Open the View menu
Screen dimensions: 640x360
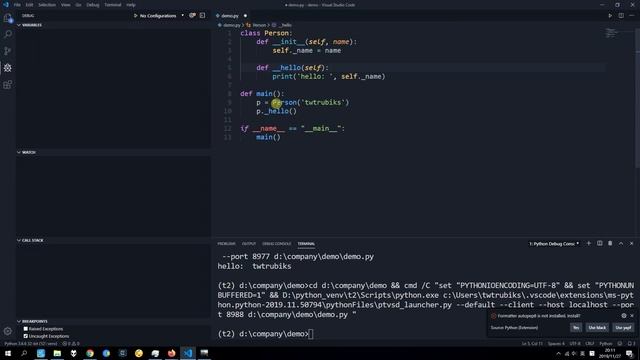66,5
